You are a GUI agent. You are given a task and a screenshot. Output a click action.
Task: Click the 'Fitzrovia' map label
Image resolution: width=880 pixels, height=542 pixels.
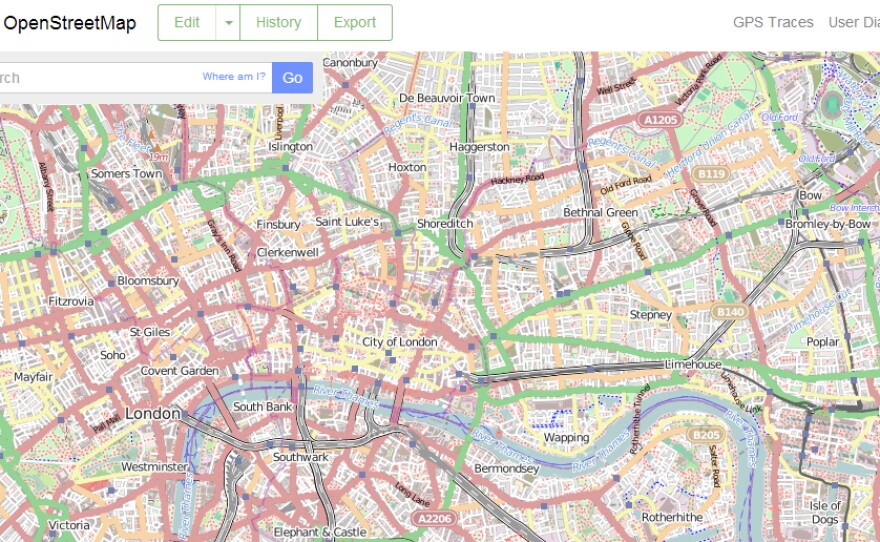71,301
